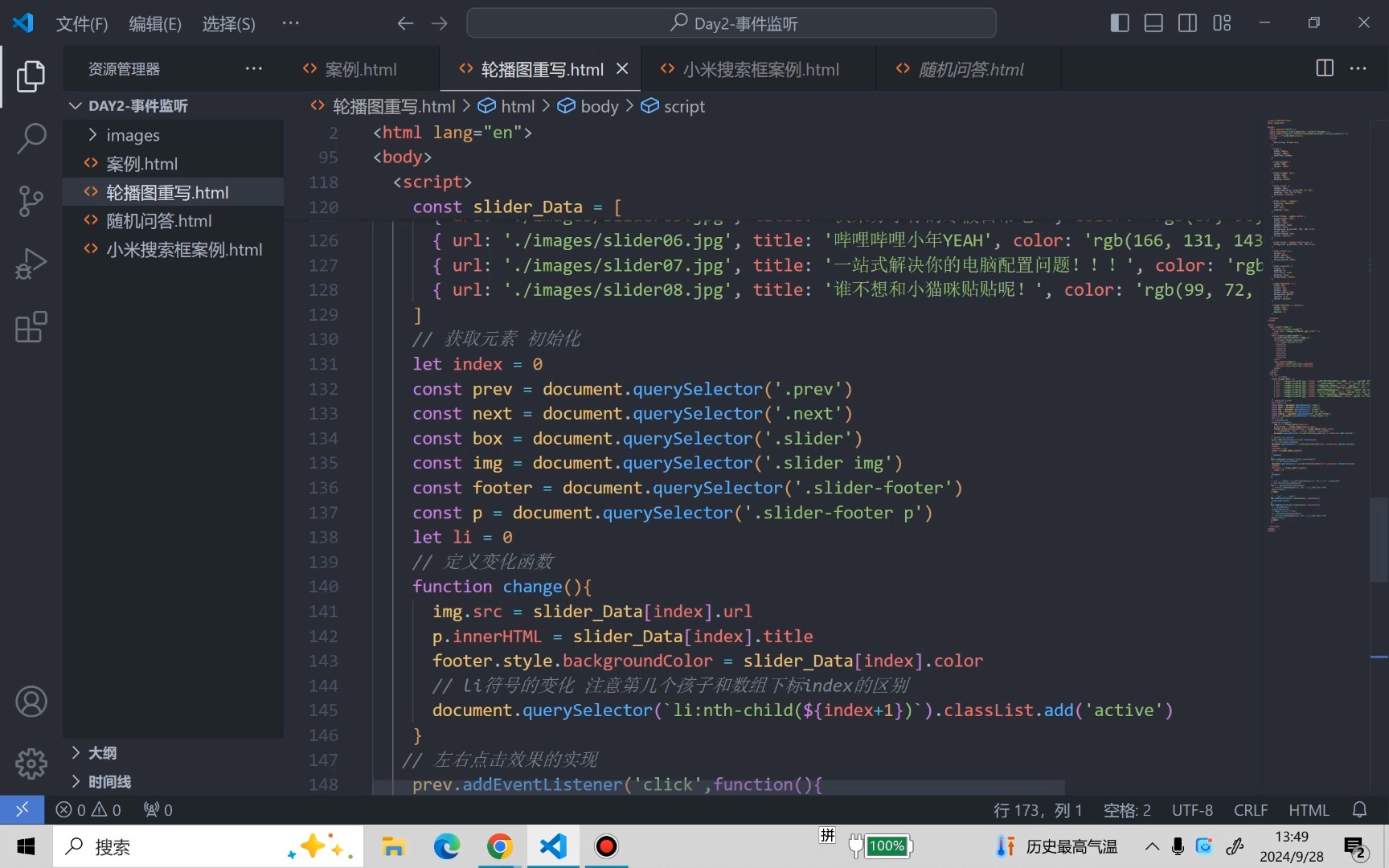Image resolution: width=1389 pixels, height=868 pixels.
Task: Toggle the primary side bar visibility
Action: (1120, 23)
